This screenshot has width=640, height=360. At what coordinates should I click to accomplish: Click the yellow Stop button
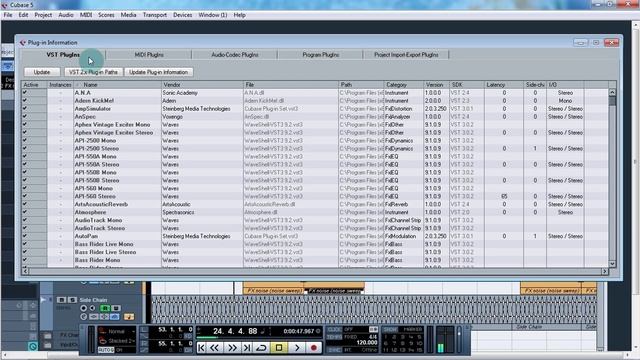[x=279, y=347]
